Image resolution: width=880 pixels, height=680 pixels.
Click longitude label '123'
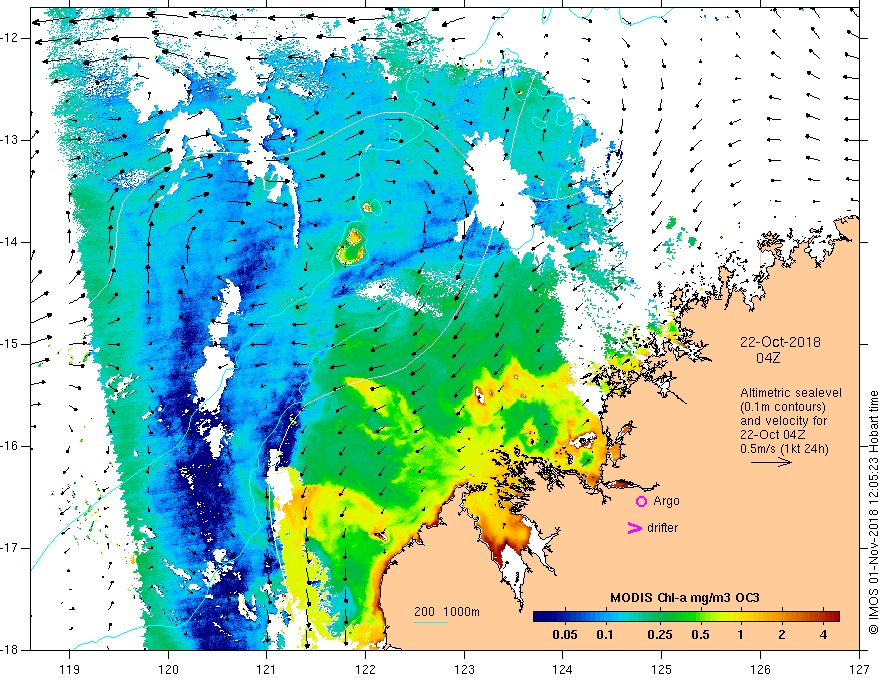[x=464, y=669]
